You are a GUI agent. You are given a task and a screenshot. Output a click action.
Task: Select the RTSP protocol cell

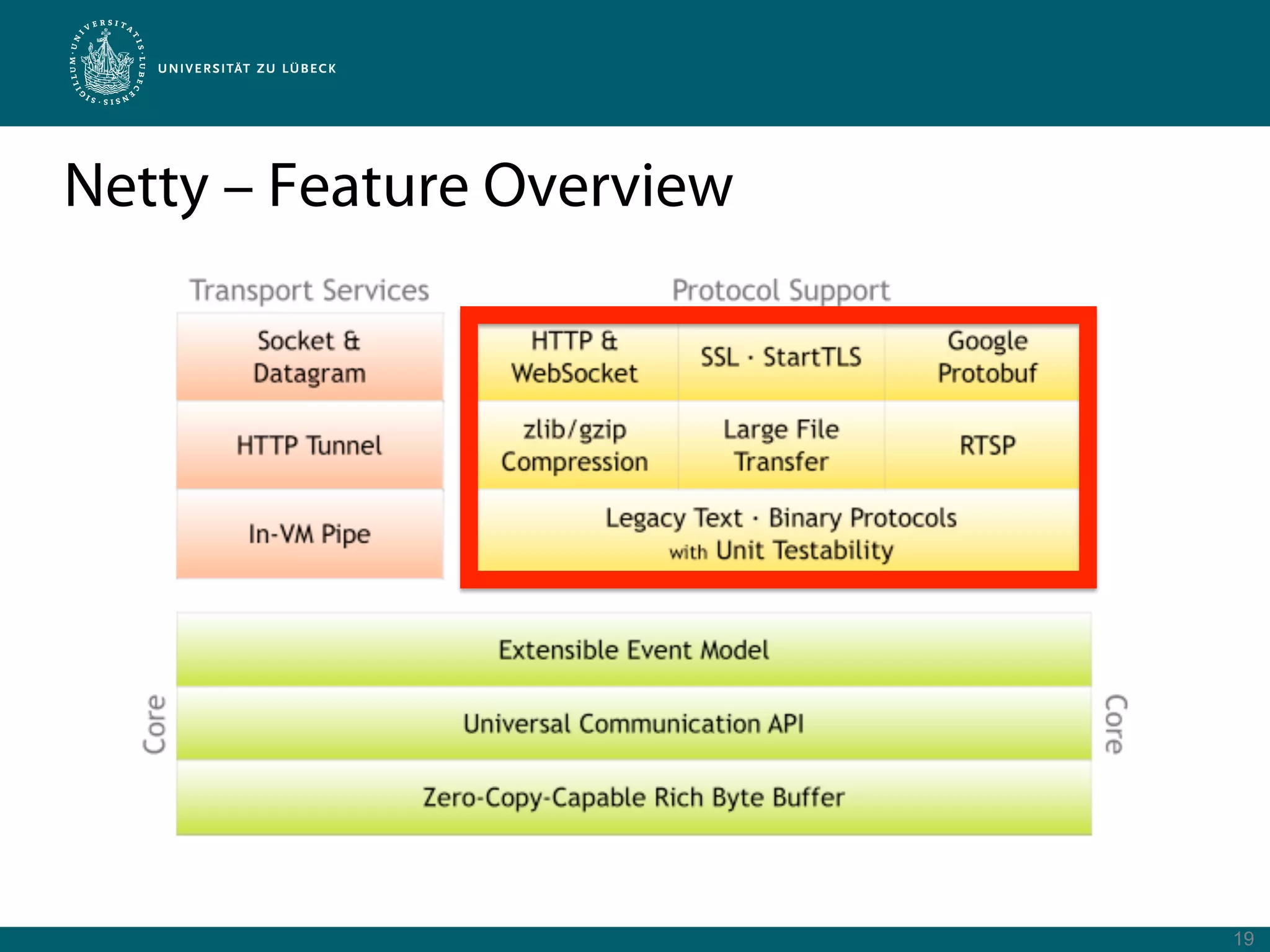coord(987,446)
